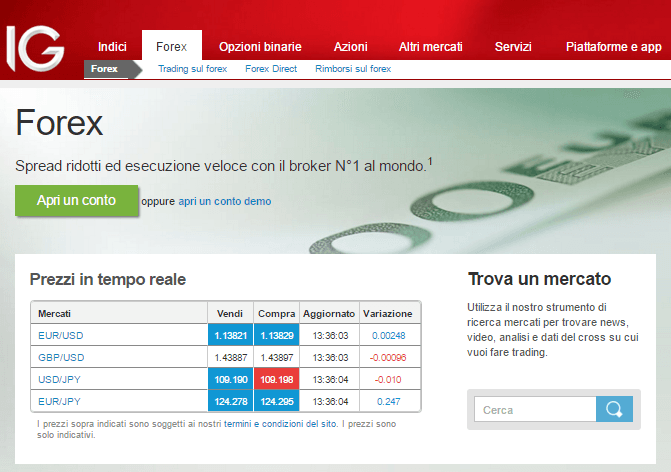Click GBP/USD sell price 1.43887
This screenshot has height=472, width=671.
click(231, 357)
